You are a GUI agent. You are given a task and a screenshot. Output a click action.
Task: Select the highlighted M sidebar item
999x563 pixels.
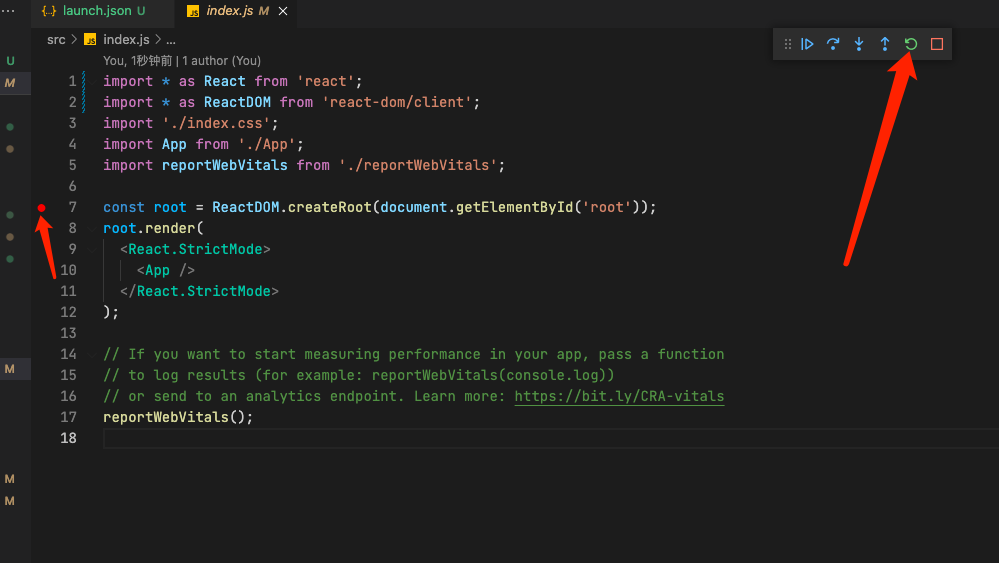[10, 83]
